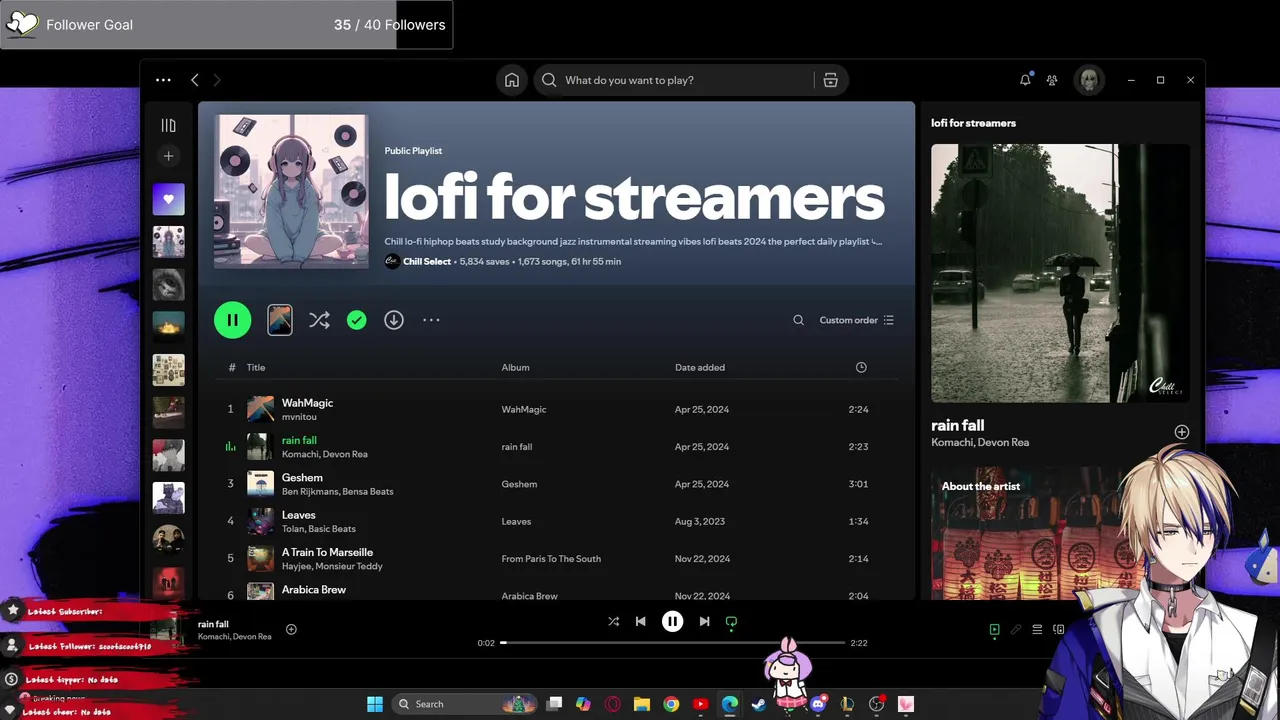Sort by the Title column header
The image size is (1280, 720).
(x=256, y=367)
